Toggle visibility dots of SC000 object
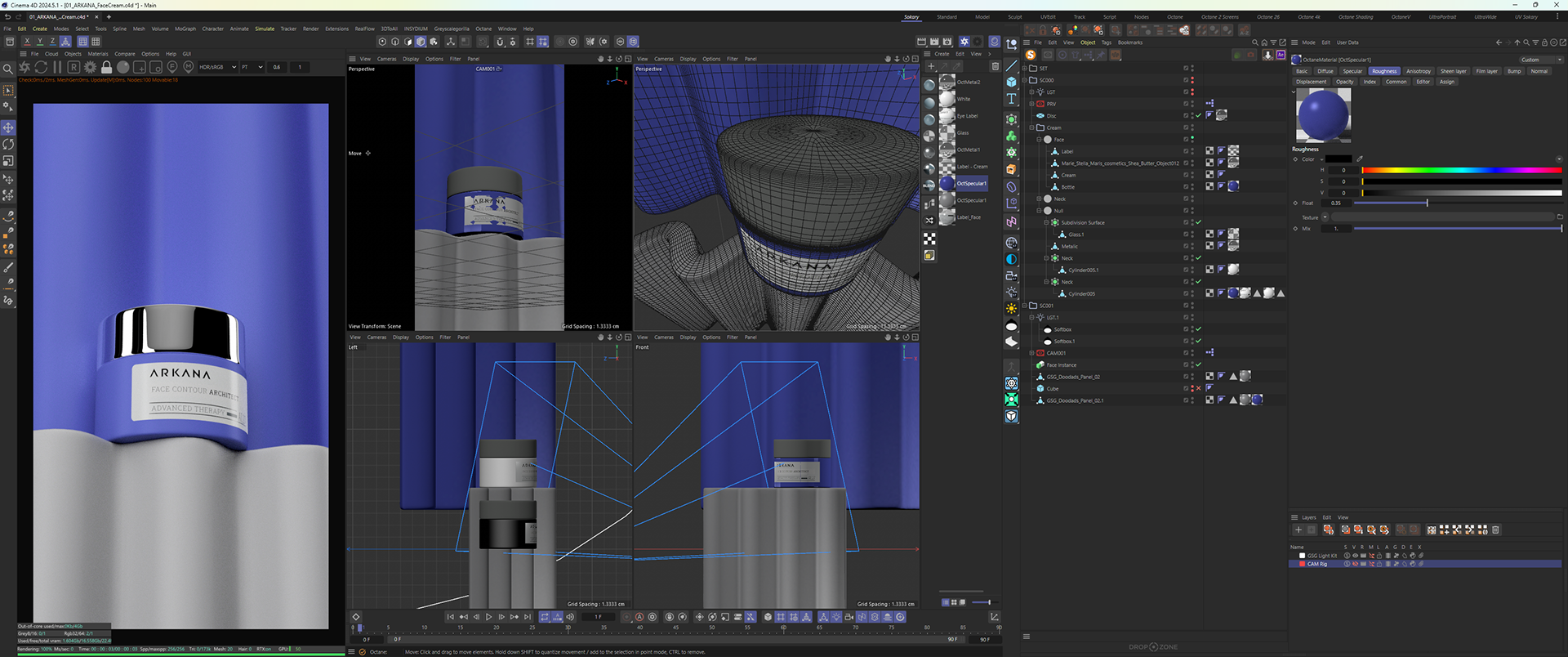This screenshot has height=657, width=1568. (x=1192, y=80)
